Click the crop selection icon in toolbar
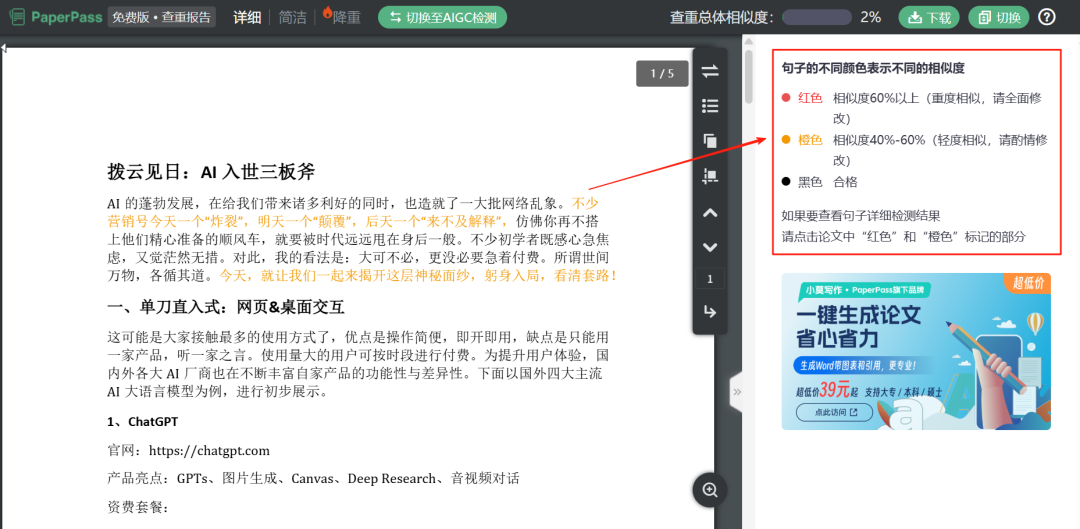1080x529 pixels. [x=710, y=176]
